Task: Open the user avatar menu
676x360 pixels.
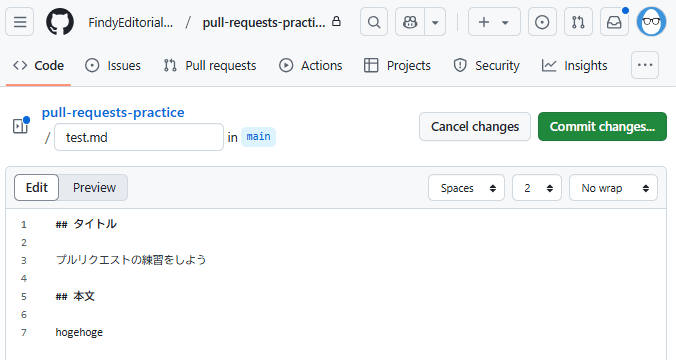Action: pos(651,22)
